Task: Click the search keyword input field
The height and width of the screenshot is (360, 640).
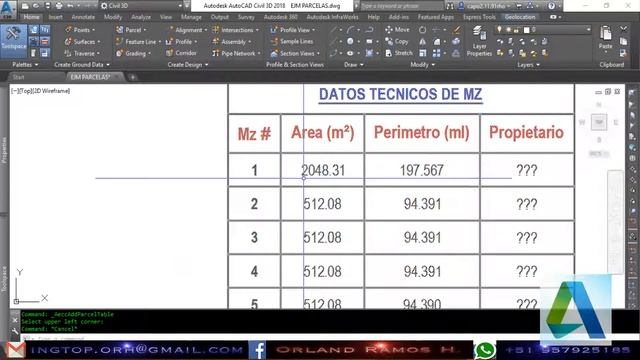Action: tap(401, 6)
